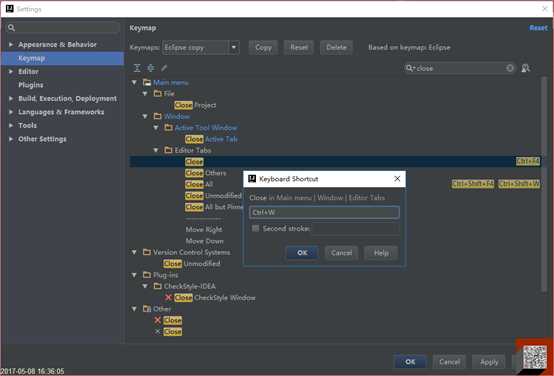
Task: Collapse the Editor Tabs node arrow
Action: pyautogui.click(x=156, y=150)
